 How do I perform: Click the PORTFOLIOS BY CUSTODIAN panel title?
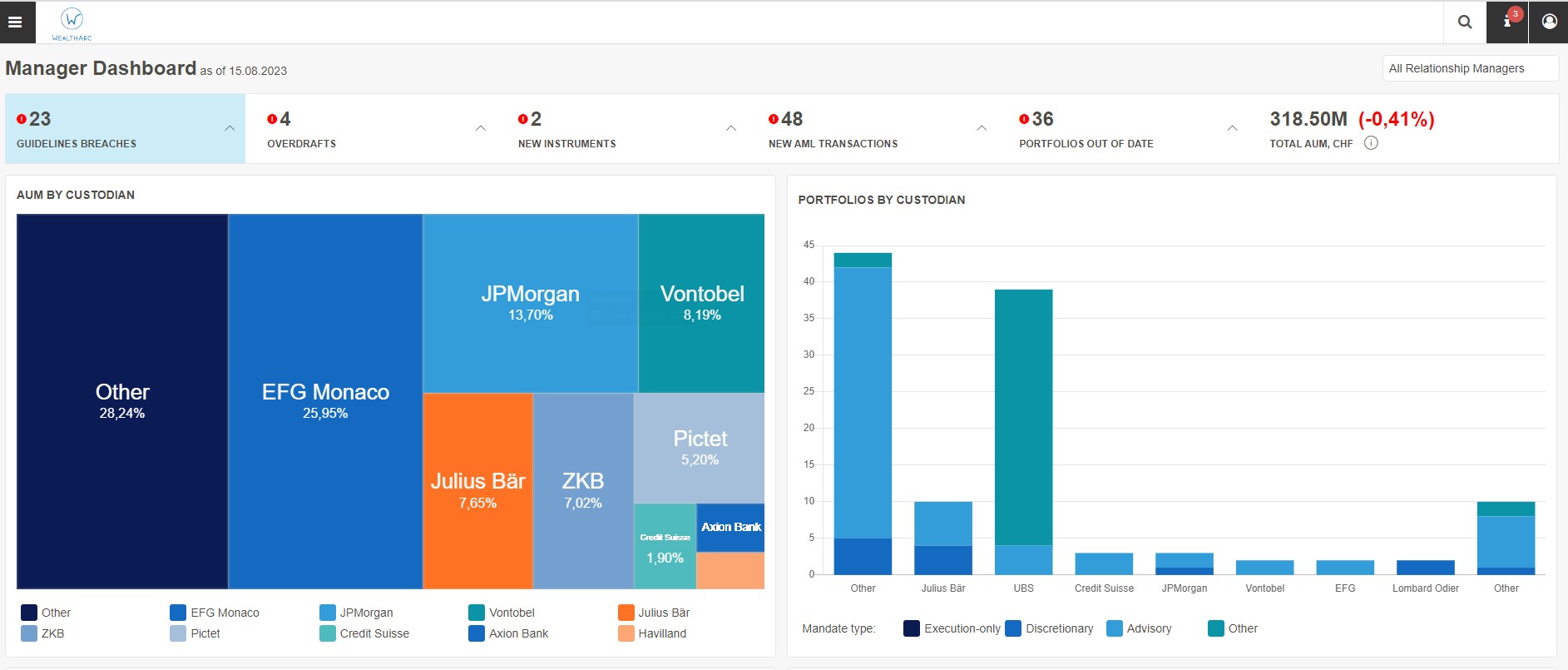pos(882,200)
